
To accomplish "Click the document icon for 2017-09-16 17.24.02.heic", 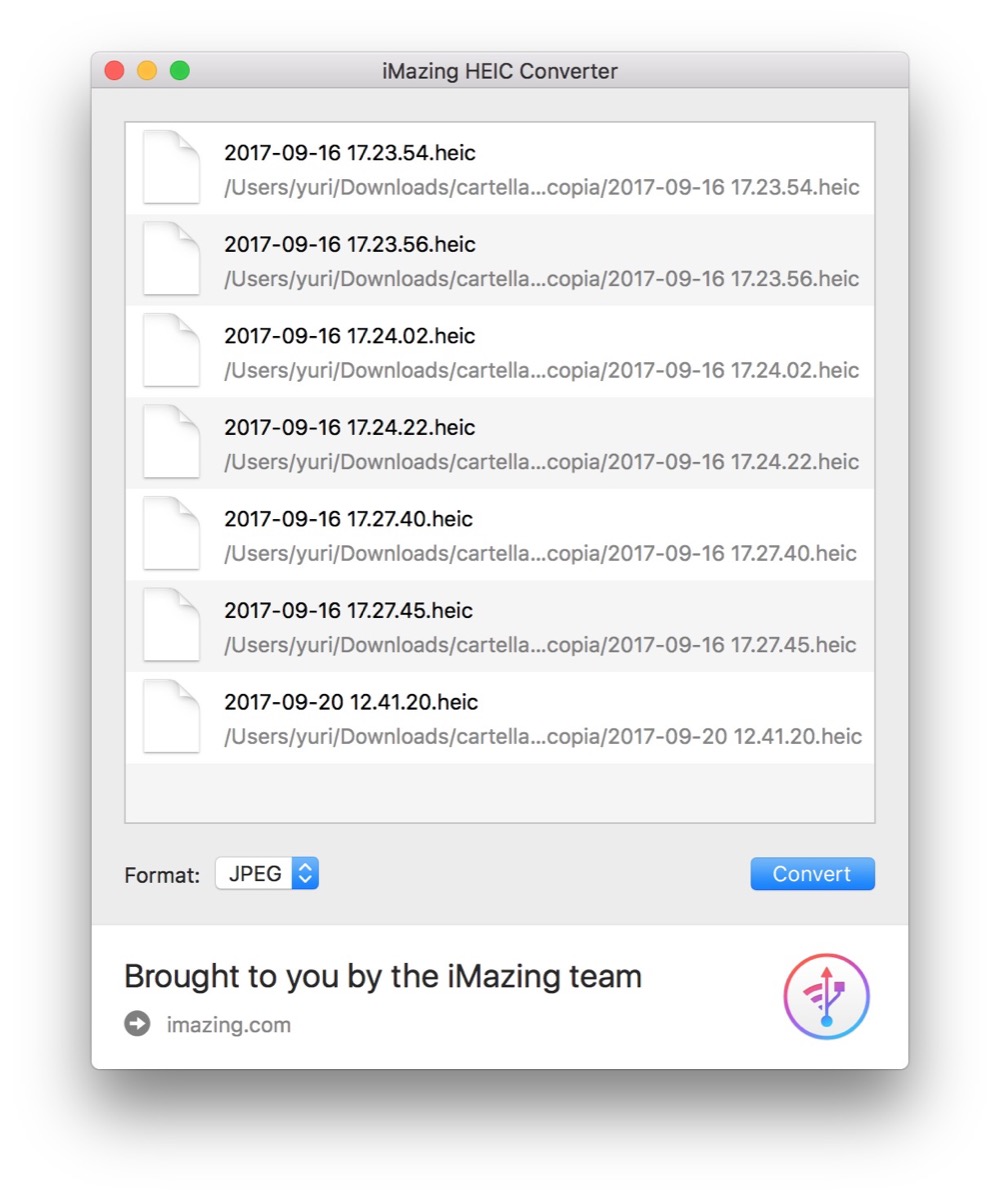I will [171, 351].
